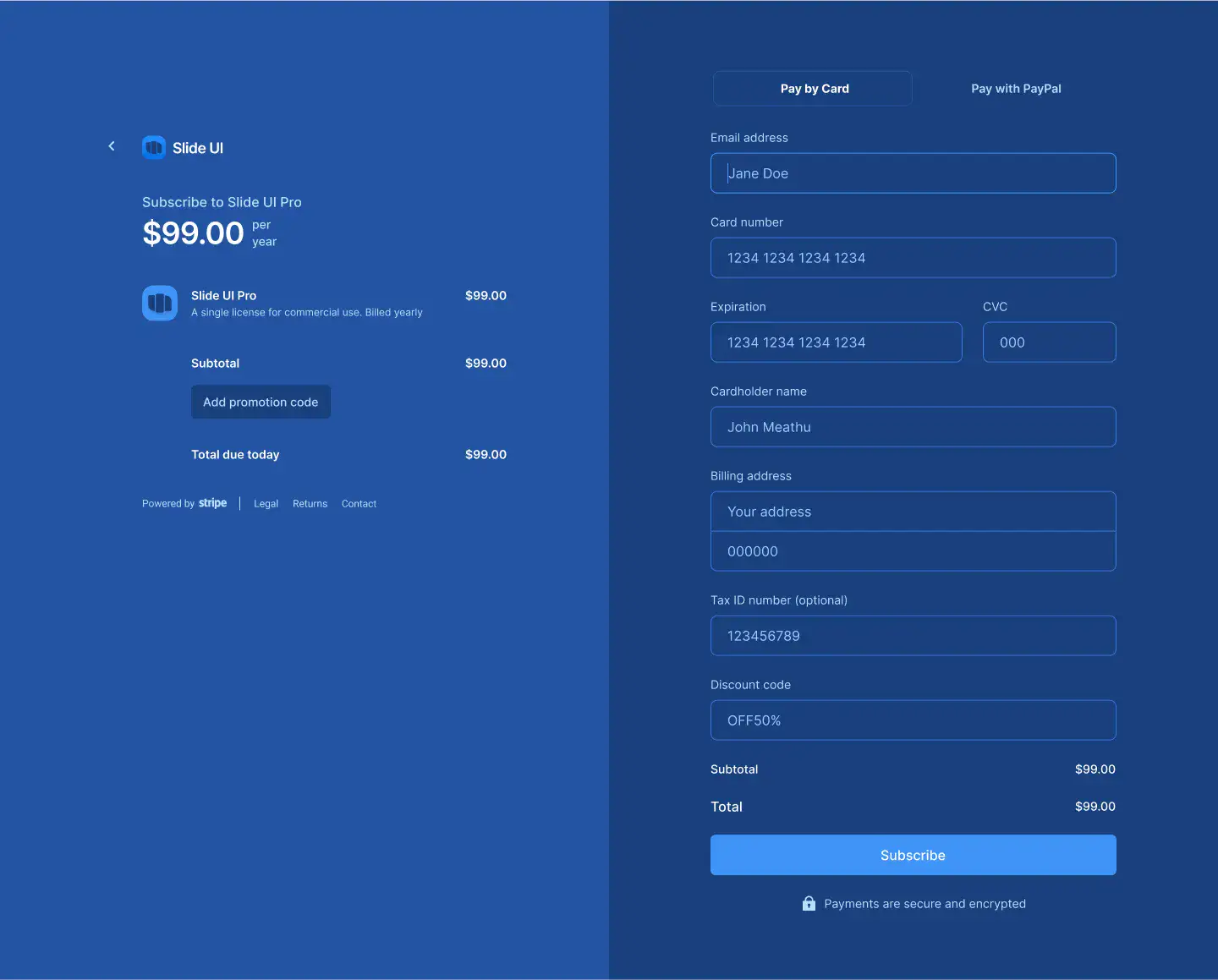Focus the Card number field
The width and height of the screenshot is (1218, 980).
point(913,258)
